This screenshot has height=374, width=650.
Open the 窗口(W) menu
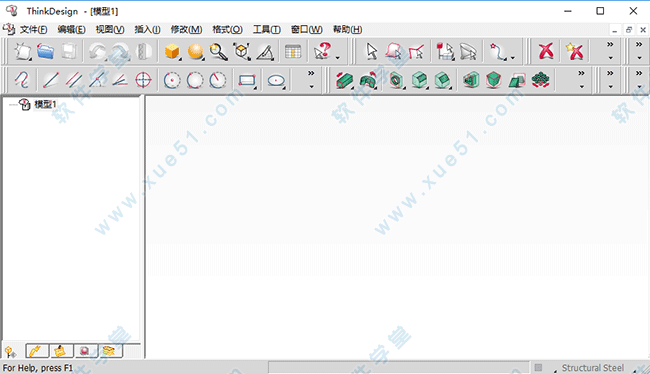coord(306,29)
